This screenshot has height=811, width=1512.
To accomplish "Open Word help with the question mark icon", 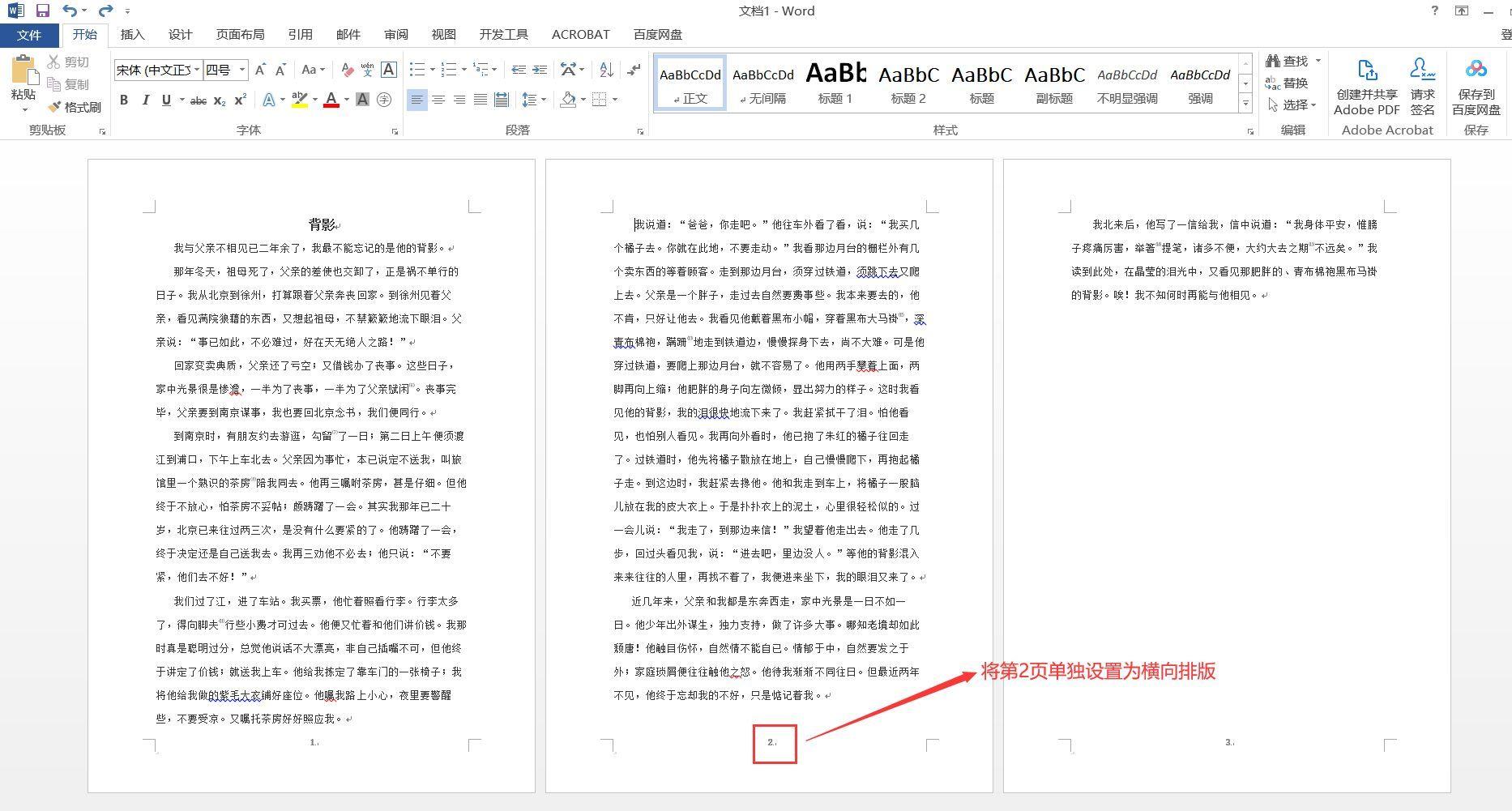I will [x=1434, y=11].
